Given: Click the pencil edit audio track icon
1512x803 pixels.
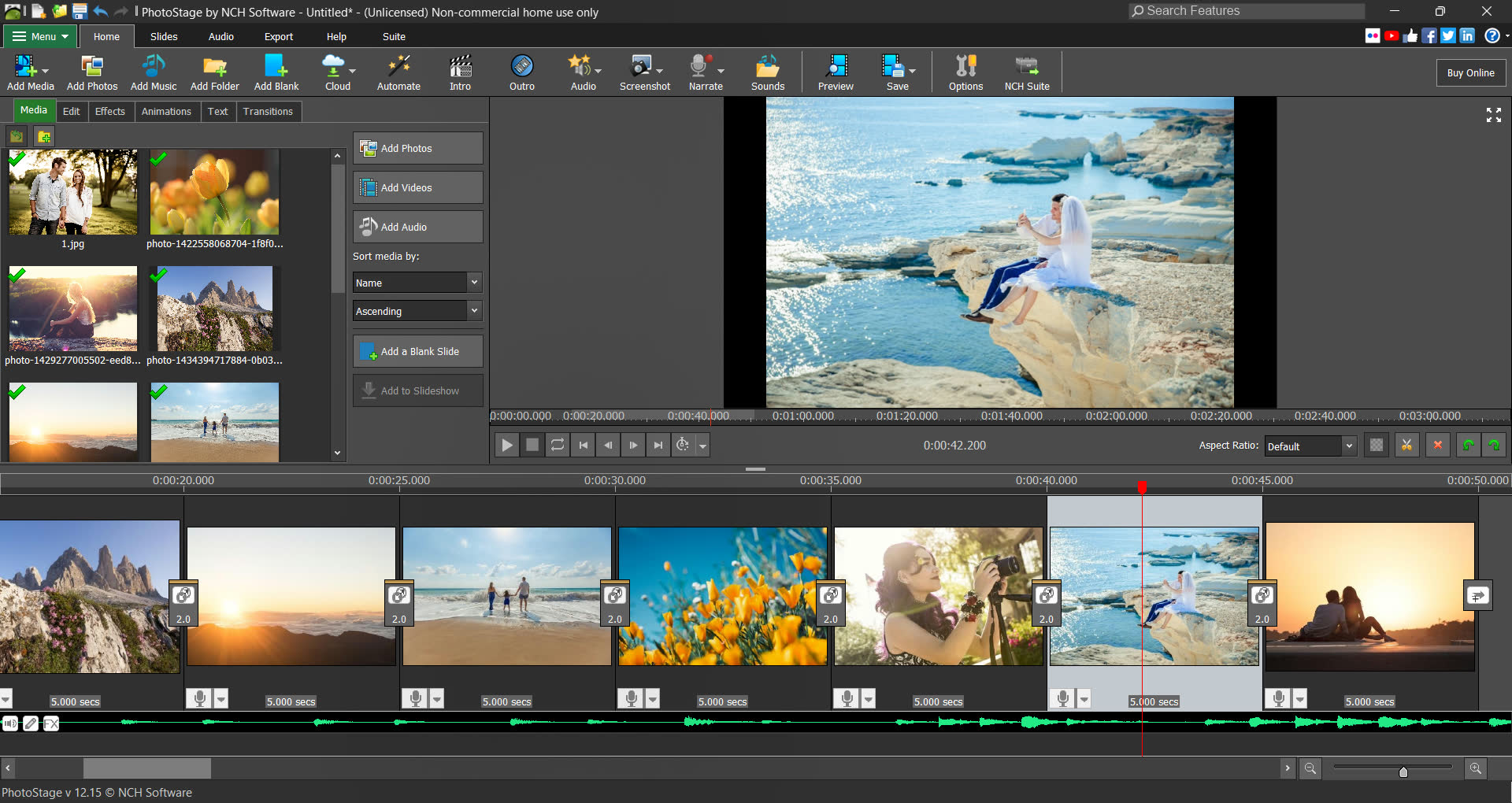Looking at the screenshot, I should coord(31,723).
